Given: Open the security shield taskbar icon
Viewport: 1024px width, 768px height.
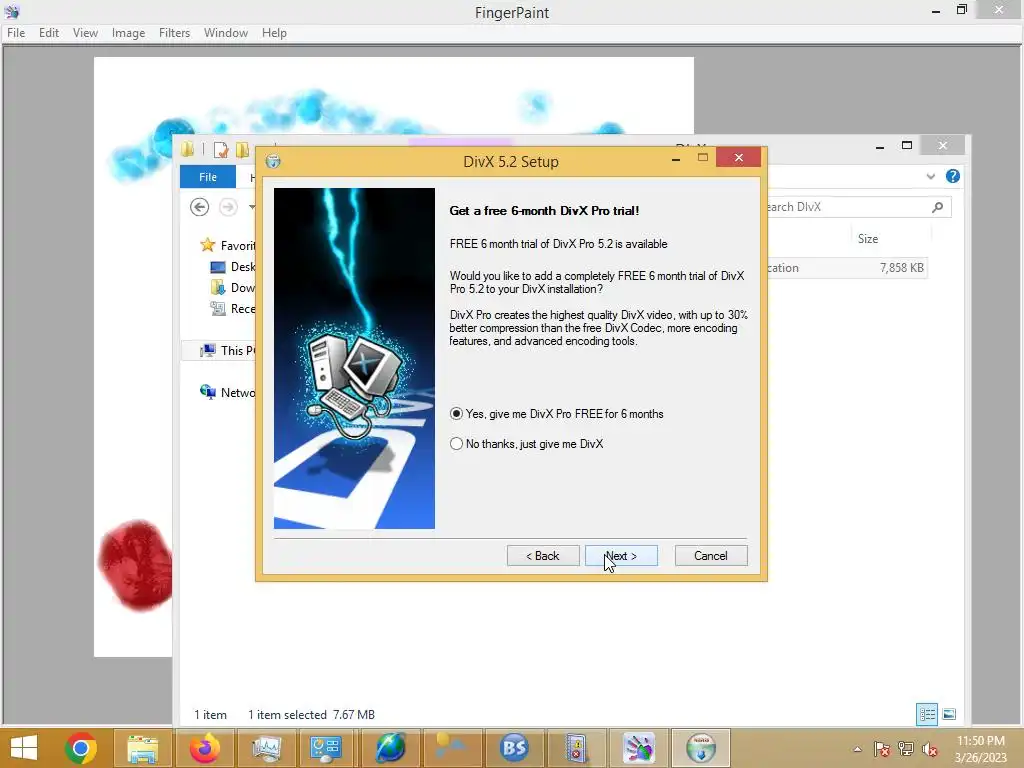Looking at the screenshot, I should (x=576, y=748).
